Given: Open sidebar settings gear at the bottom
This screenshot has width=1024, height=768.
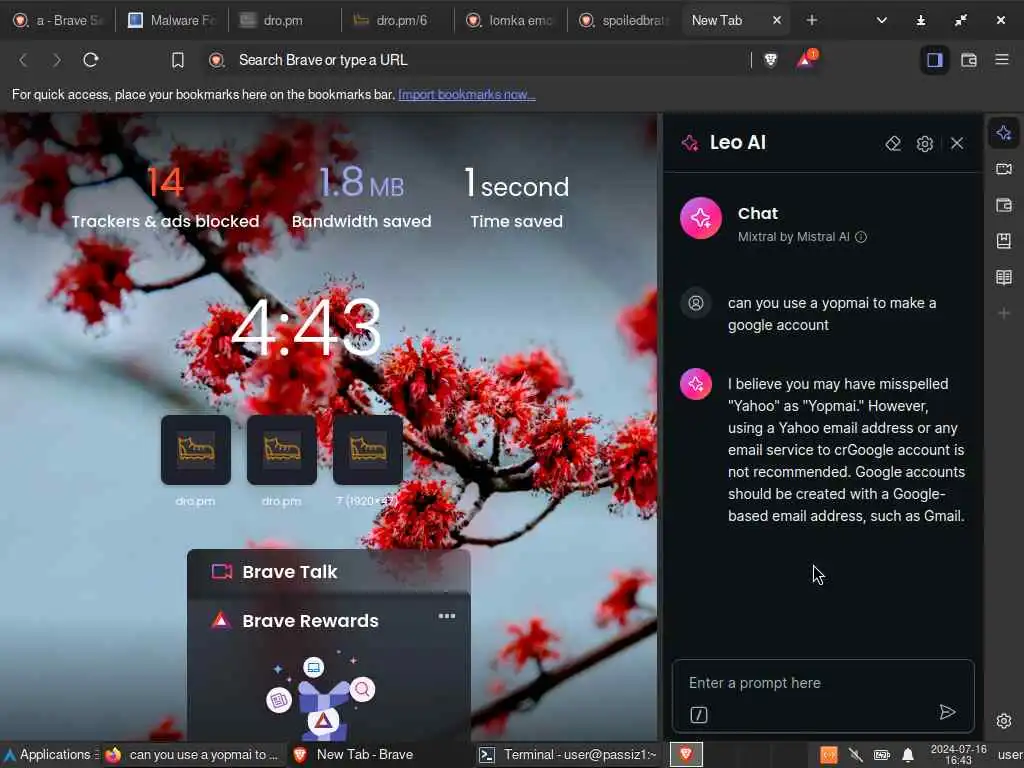Looking at the screenshot, I should click(x=1004, y=720).
